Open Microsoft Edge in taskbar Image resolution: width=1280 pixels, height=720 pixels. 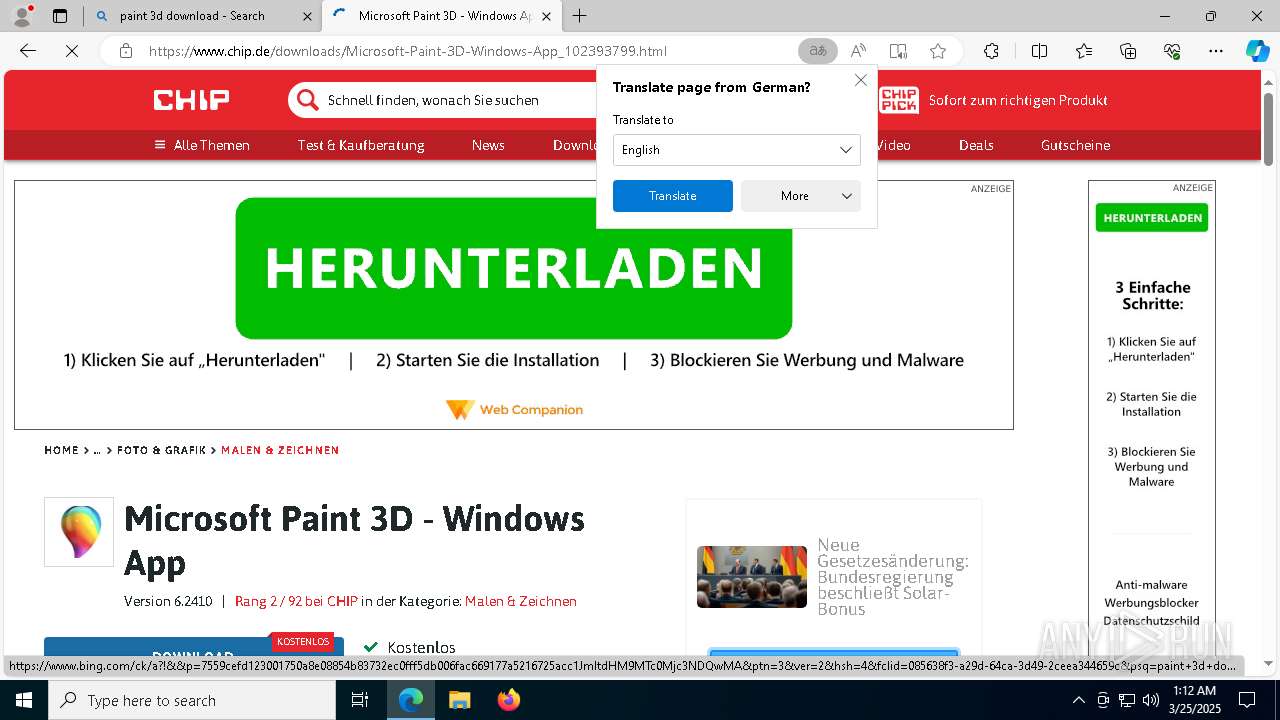[411, 700]
